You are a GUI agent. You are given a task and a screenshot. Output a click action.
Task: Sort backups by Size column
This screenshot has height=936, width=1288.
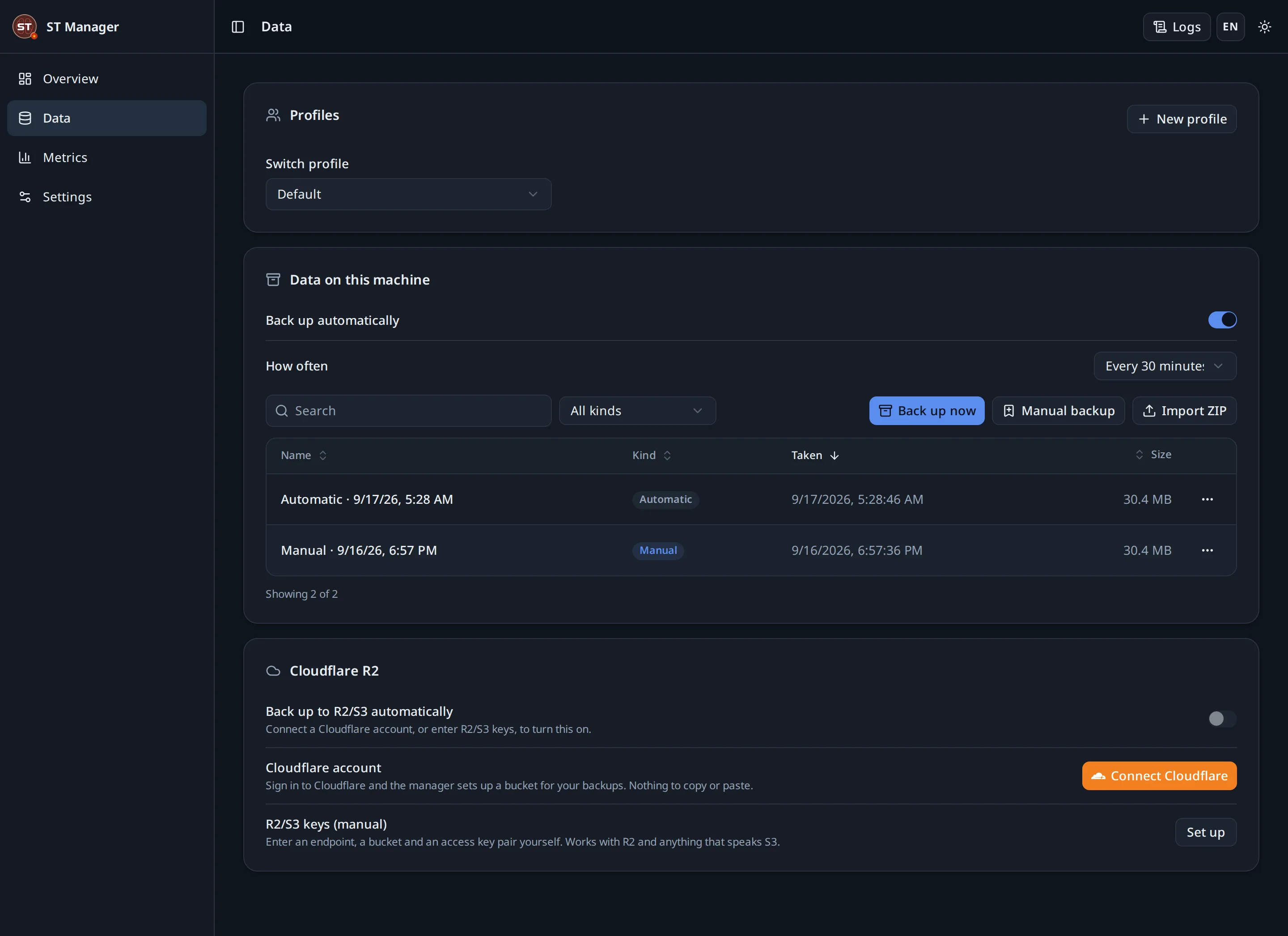(x=1153, y=455)
